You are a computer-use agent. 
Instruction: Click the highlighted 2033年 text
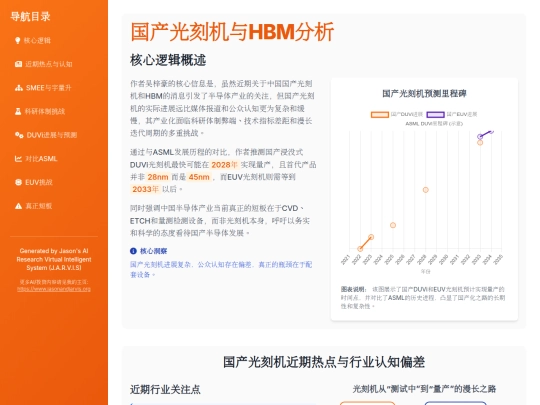click(146, 189)
